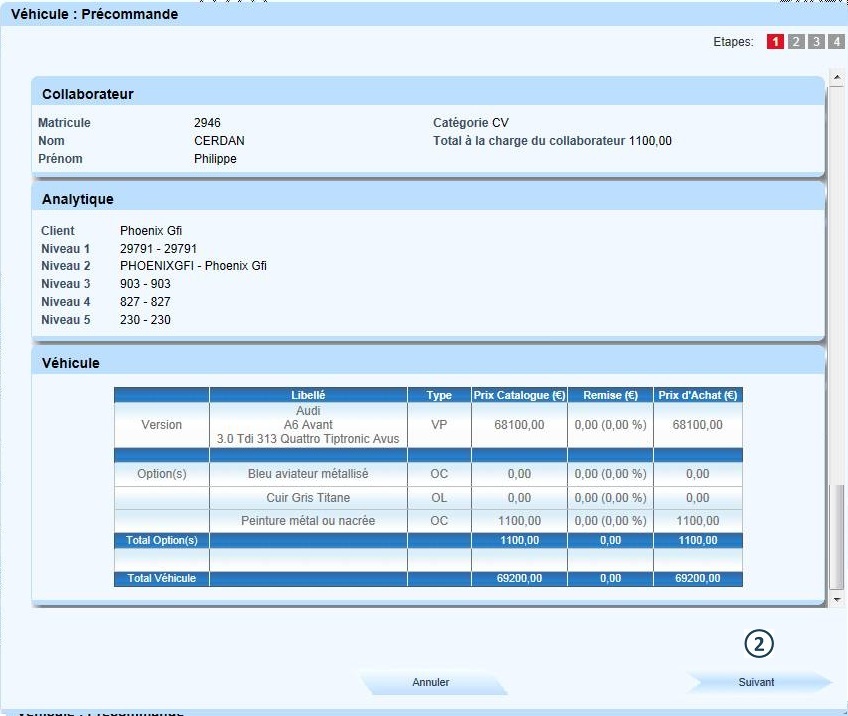Collapse the Collaborateur section header
The image size is (848, 716).
click(428, 94)
